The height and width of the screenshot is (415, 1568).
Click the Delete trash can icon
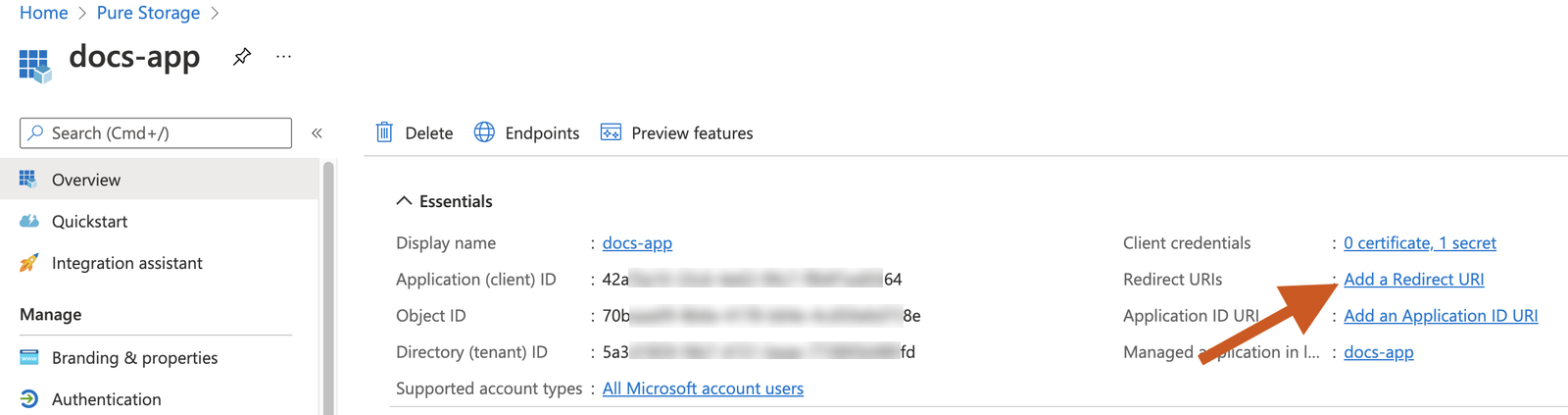tap(384, 132)
